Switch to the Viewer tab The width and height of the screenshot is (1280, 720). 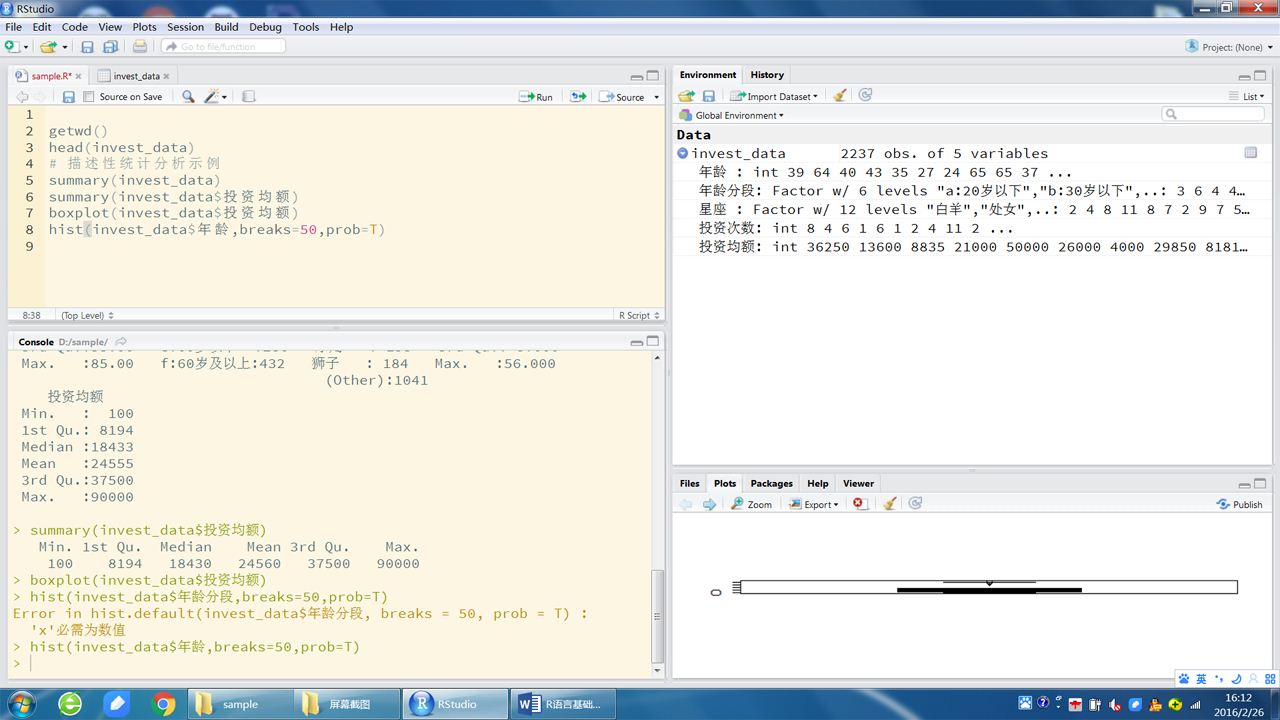pyautogui.click(x=858, y=483)
